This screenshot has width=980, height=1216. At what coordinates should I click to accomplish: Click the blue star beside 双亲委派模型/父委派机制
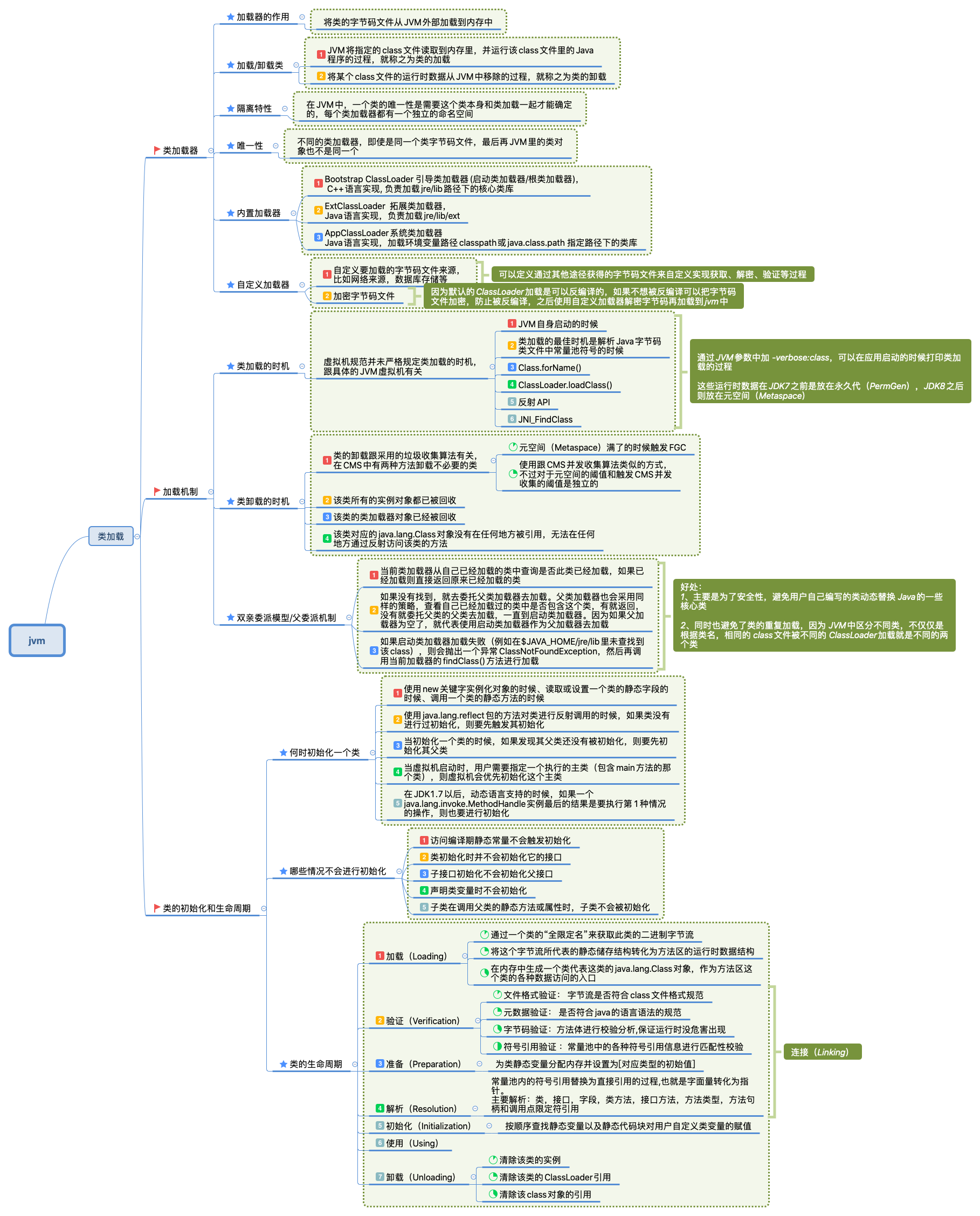coord(230,618)
